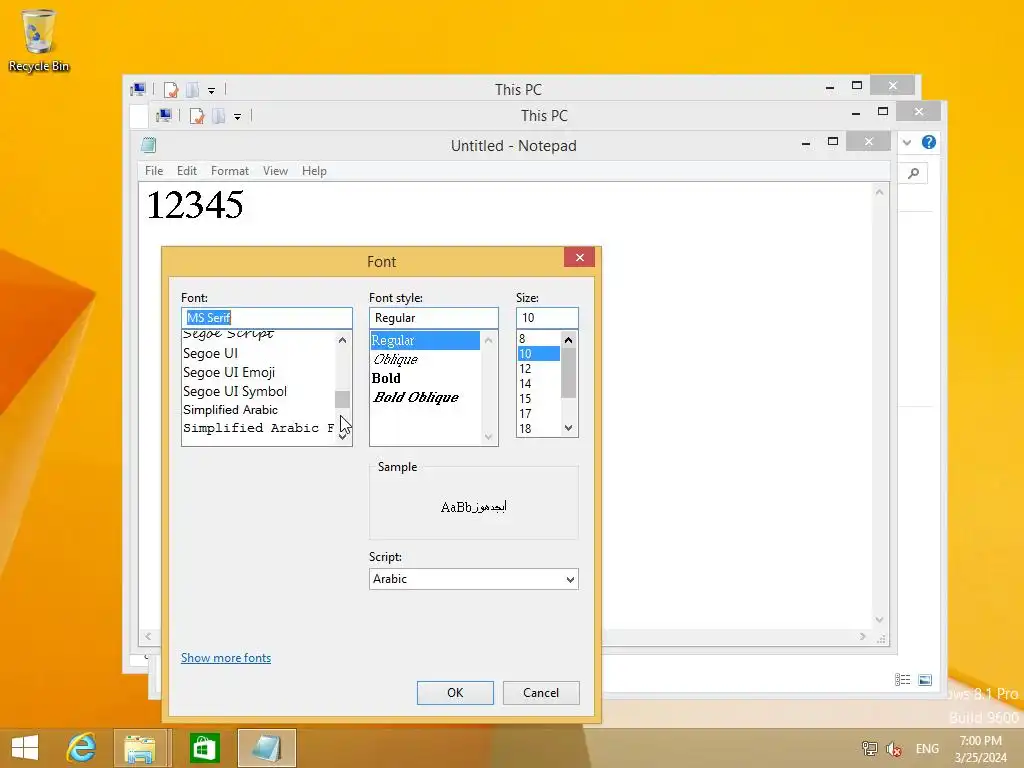Image resolution: width=1024 pixels, height=768 pixels.
Task: Click the Size input field
Action: 547,317
